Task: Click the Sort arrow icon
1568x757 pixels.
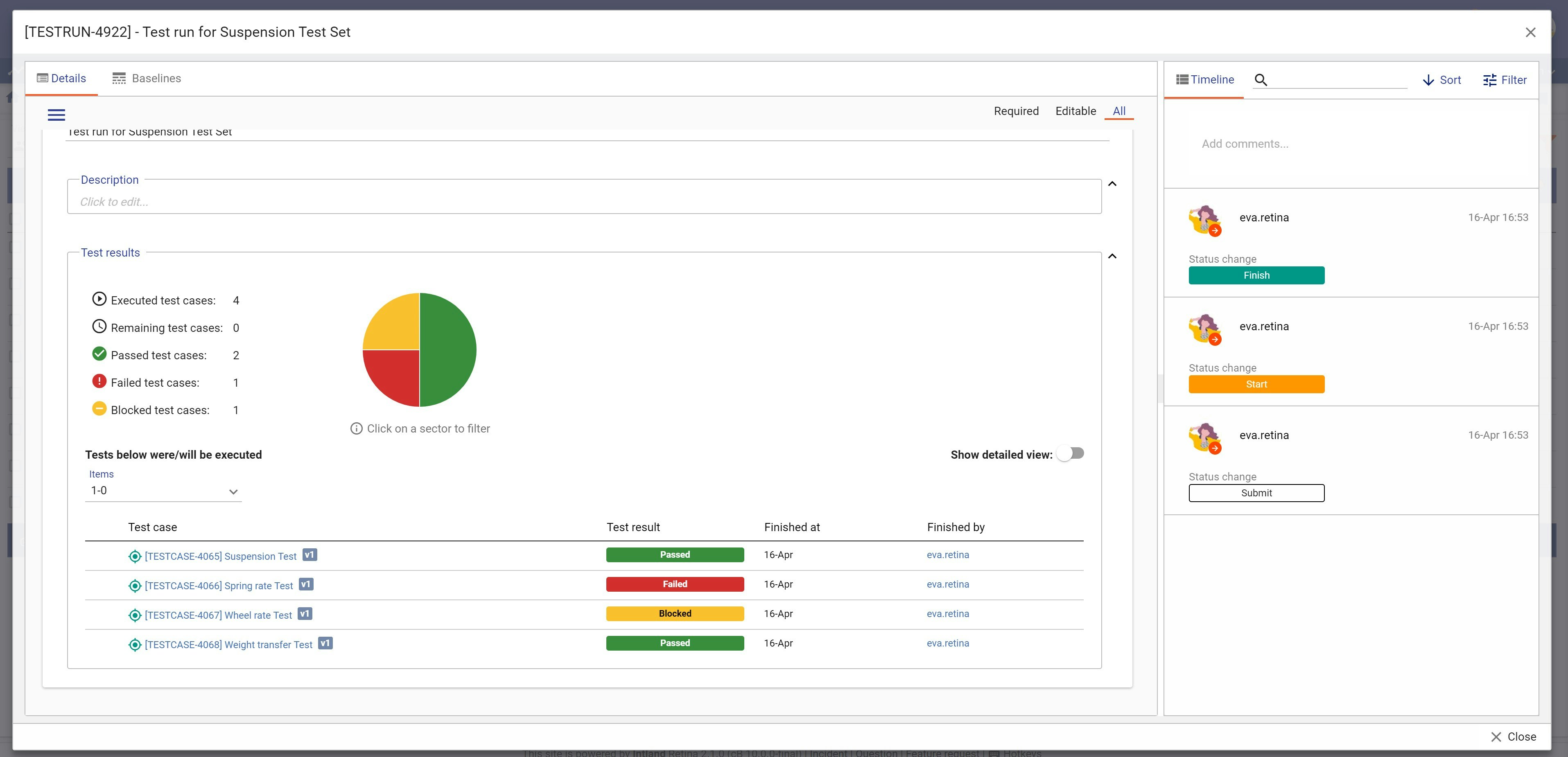Action: pos(1428,80)
